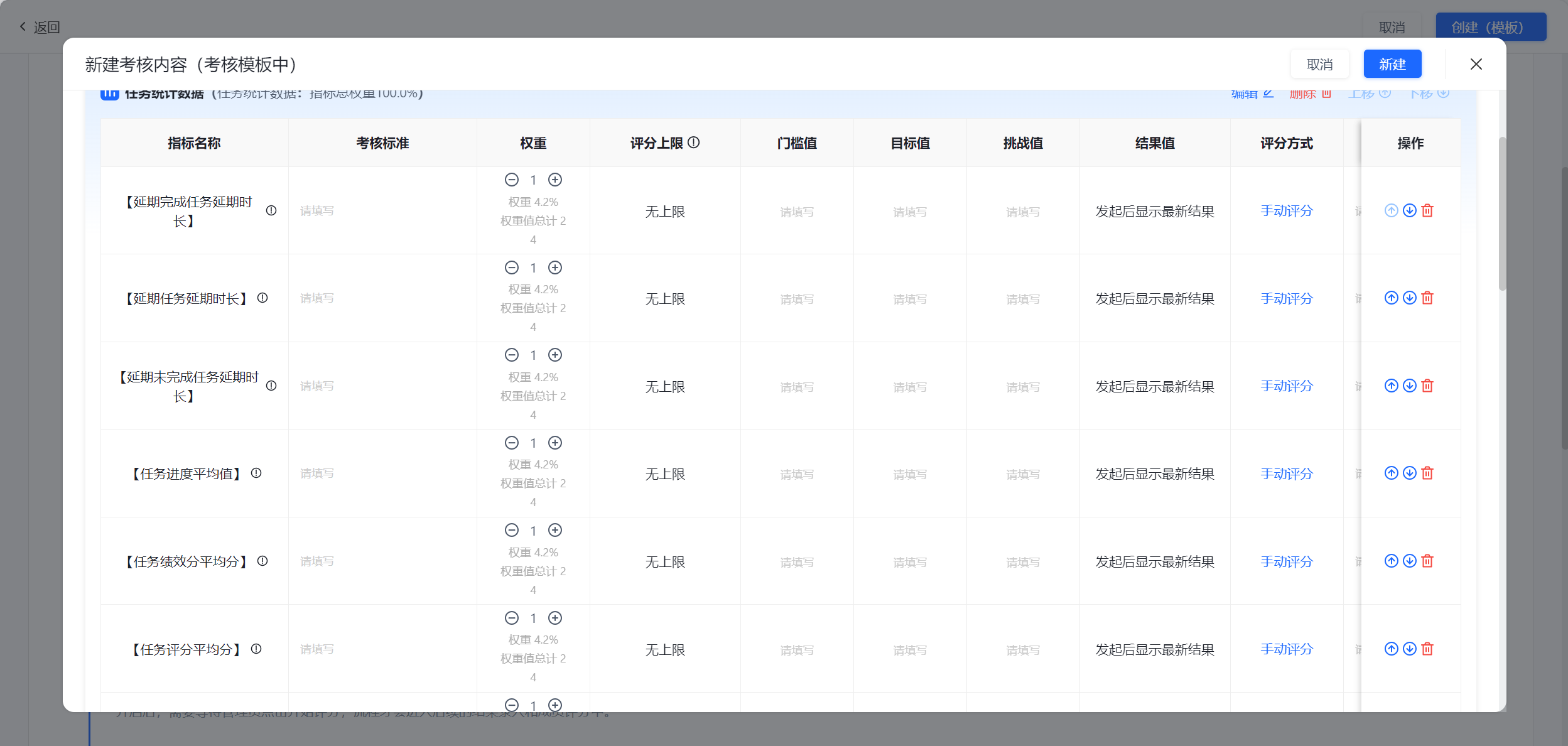Viewport: 1568px width, 746px height.
Task: Delete the 任务评分平均分 row
Action: tap(1427, 649)
